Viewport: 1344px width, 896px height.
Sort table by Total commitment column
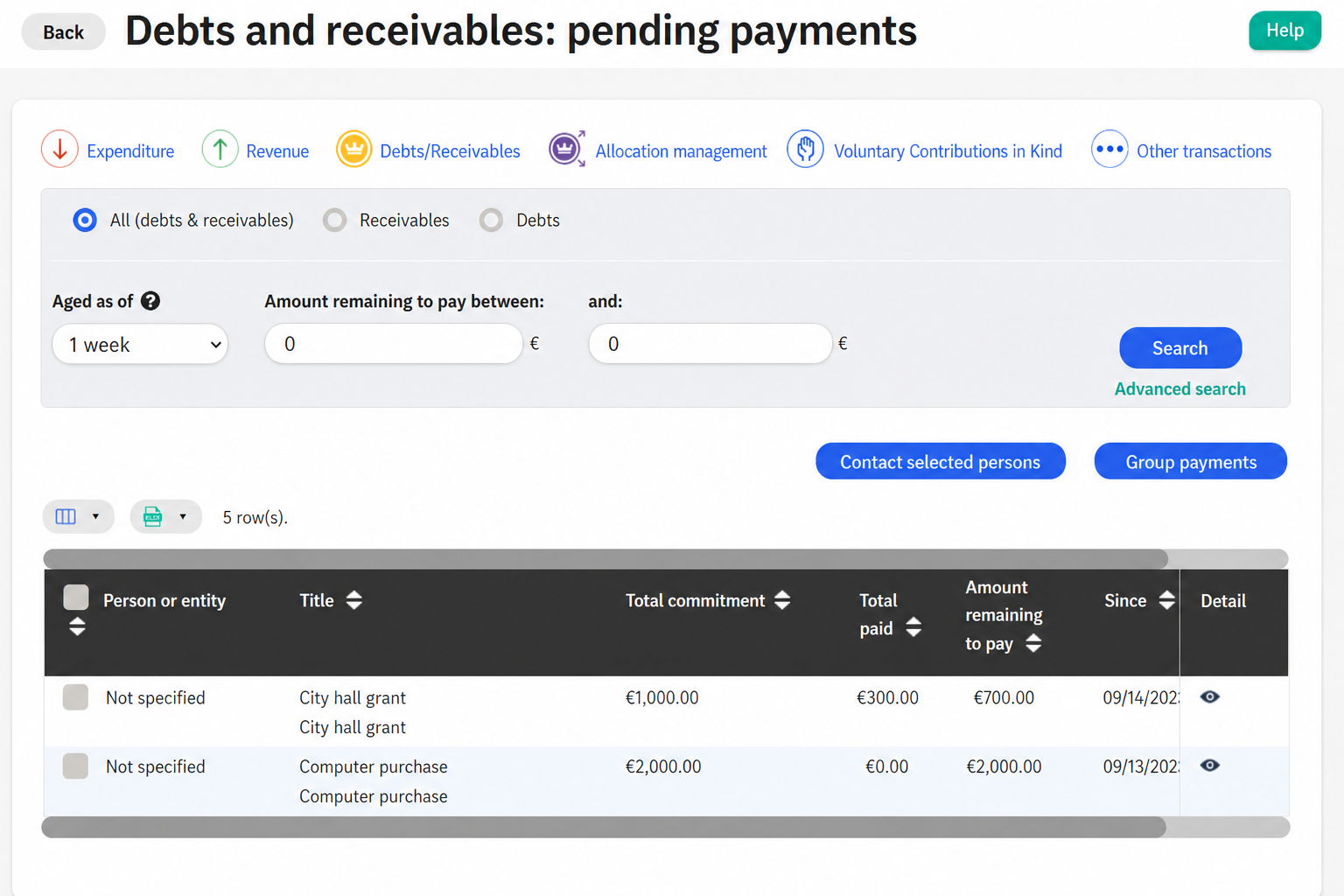[x=782, y=600]
